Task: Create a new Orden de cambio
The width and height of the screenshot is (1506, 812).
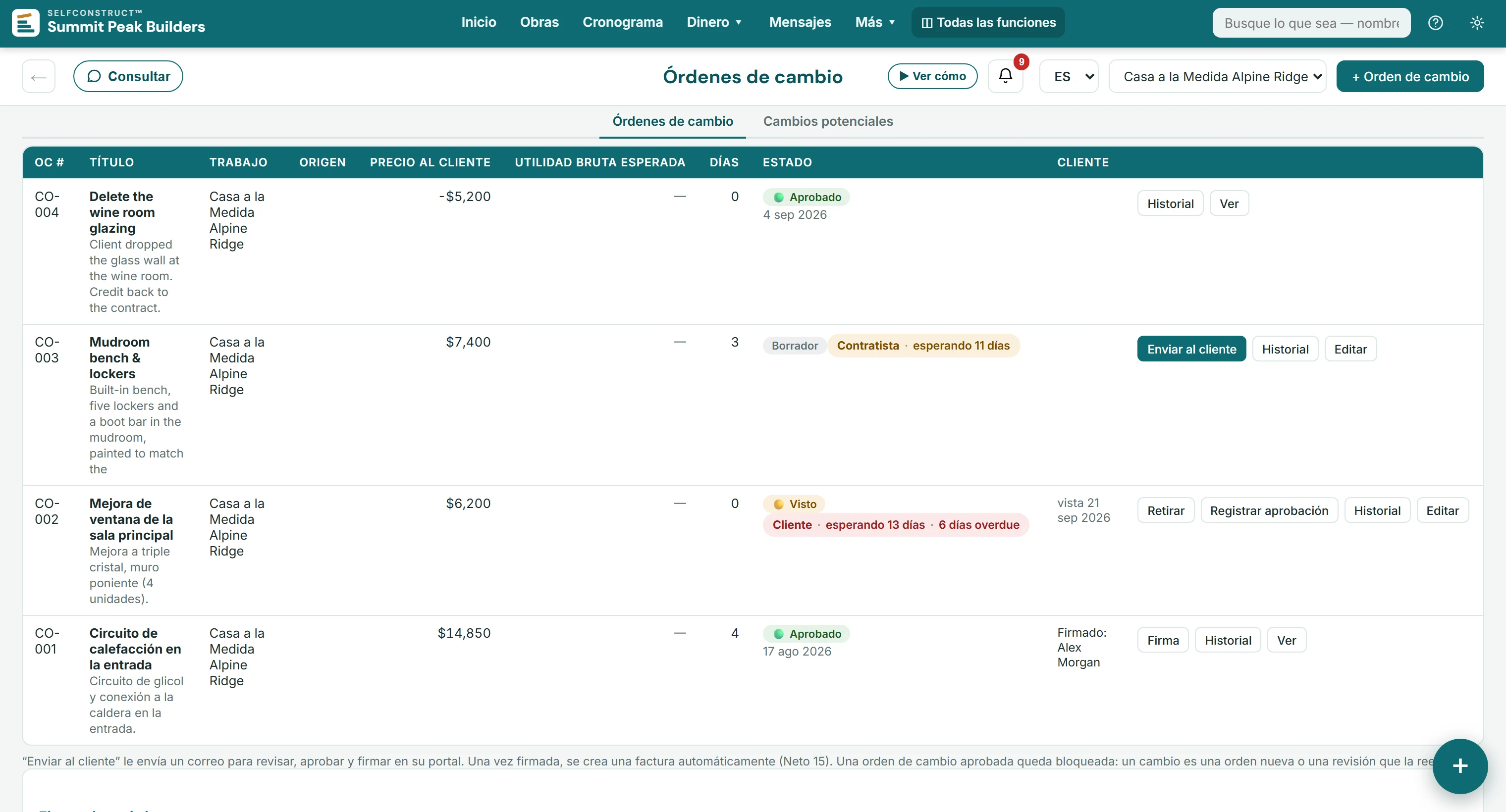Action: (x=1409, y=77)
